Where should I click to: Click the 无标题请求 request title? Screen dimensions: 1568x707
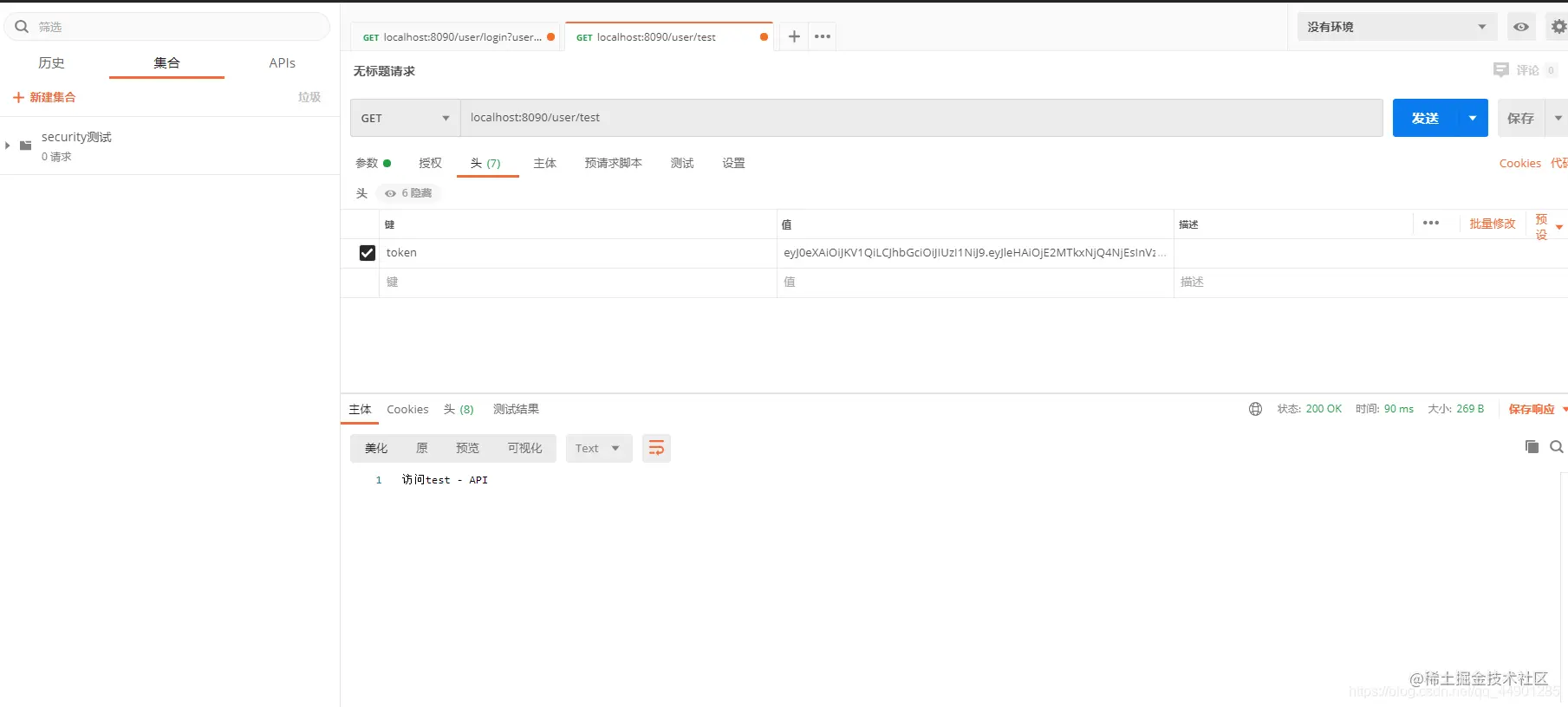(x=384, y=71)
